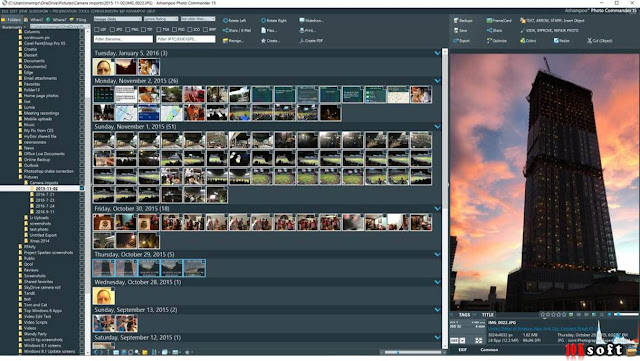This screenshot has width=640, height=361.
Task: Toggle the TGA file type checkbox
Action: 159,30
